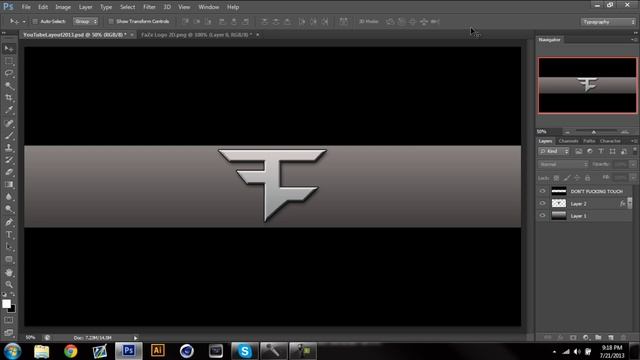
Task: Click the background color swatch
Action: [13, 309]
